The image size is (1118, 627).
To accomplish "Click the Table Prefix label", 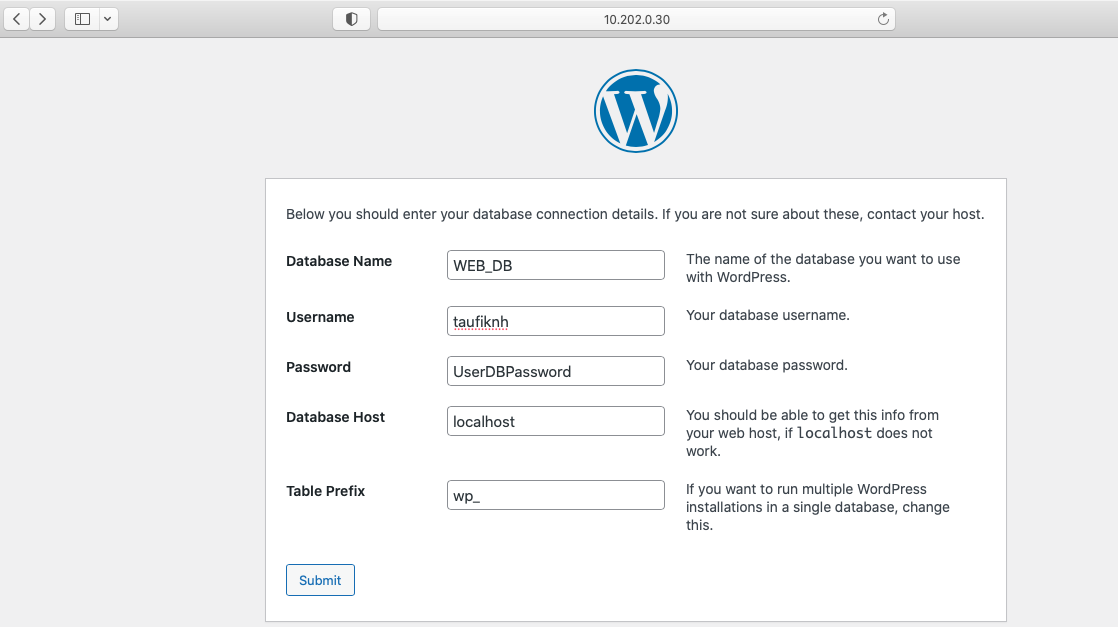I will (325, 491).
